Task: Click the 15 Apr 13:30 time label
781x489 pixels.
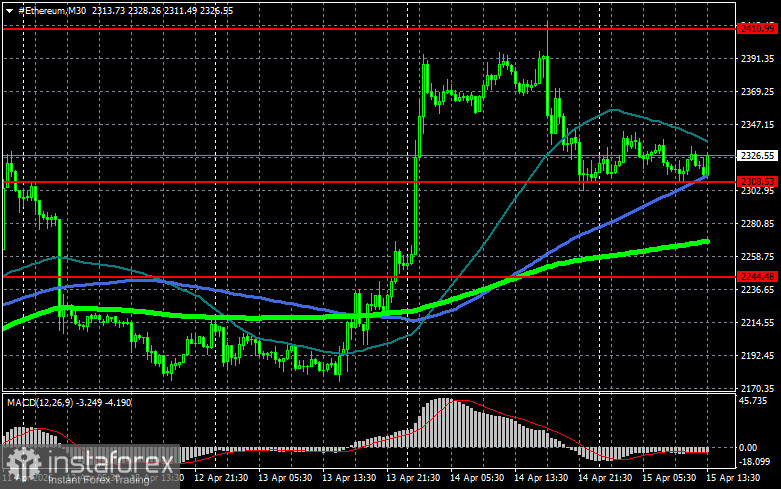Action: (733, 478)
